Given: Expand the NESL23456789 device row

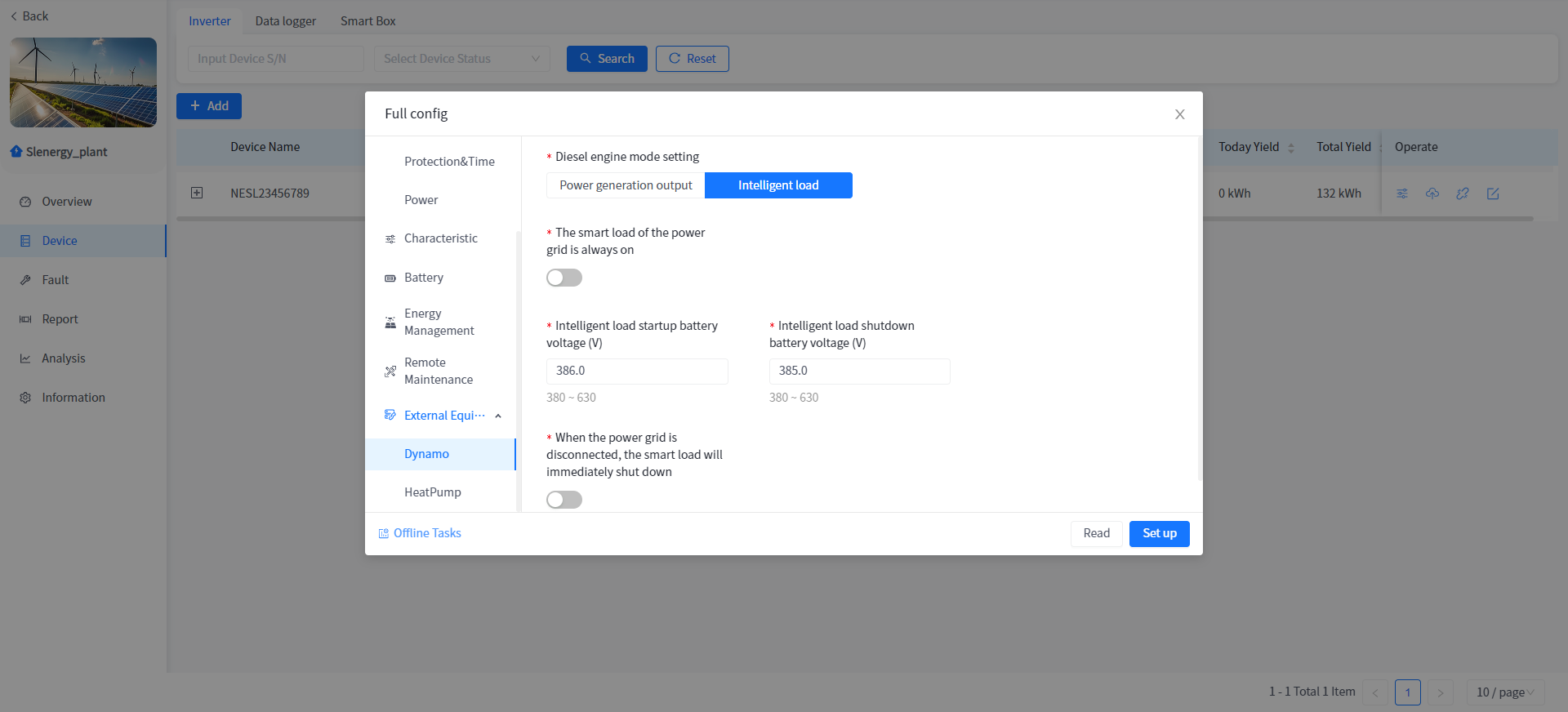Looking at the screenshot, I should pos(197,193).
